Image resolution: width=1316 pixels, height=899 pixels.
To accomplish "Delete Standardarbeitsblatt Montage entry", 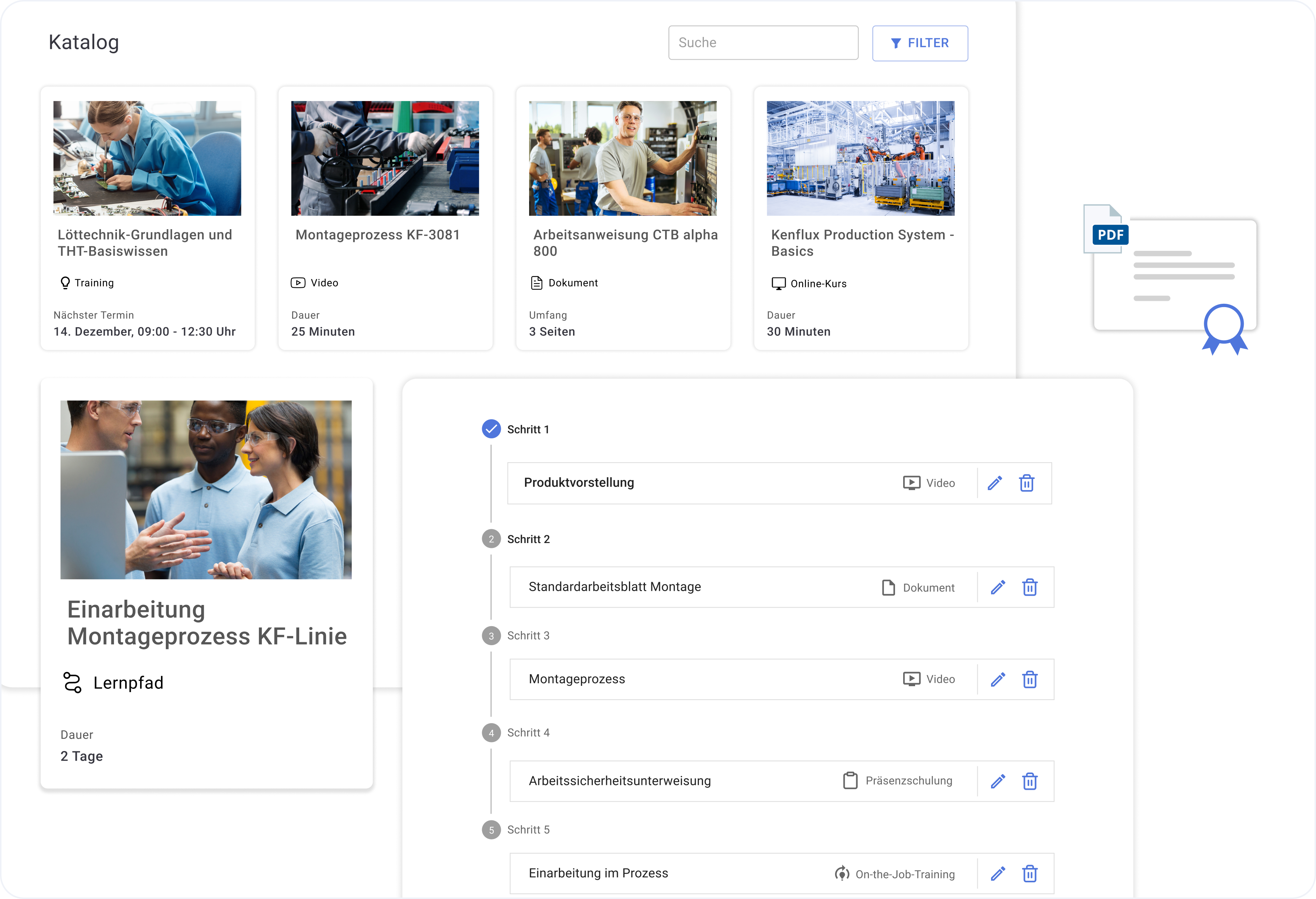I will tap(1029, 587).
